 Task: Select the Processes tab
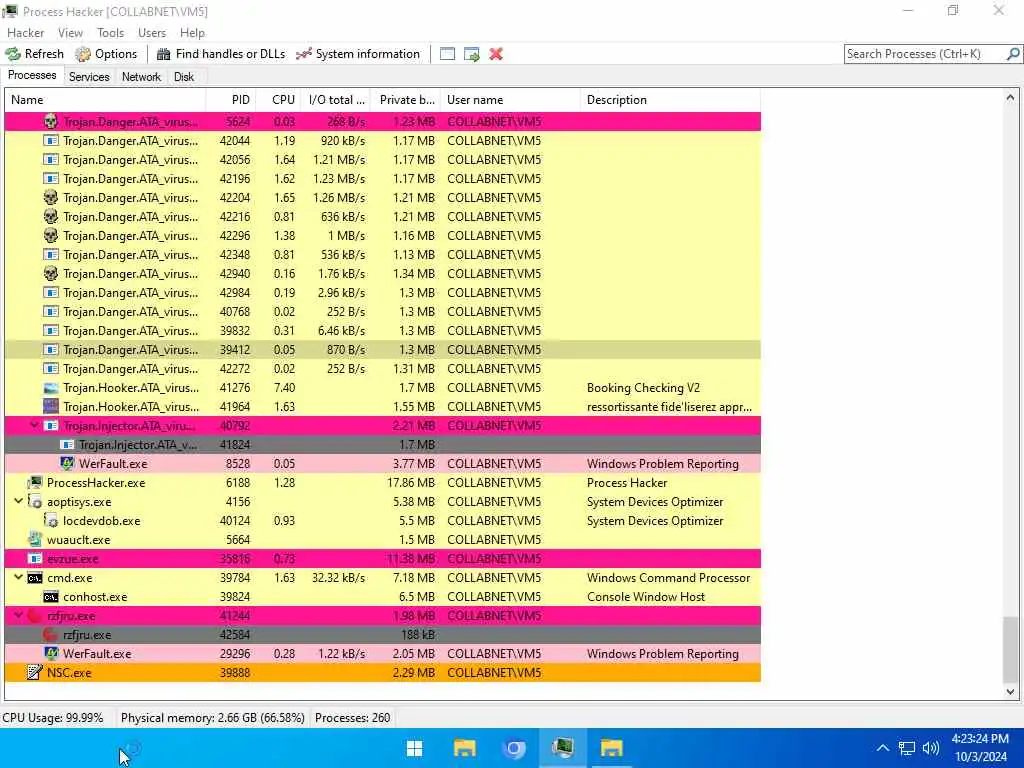[32, 75]
